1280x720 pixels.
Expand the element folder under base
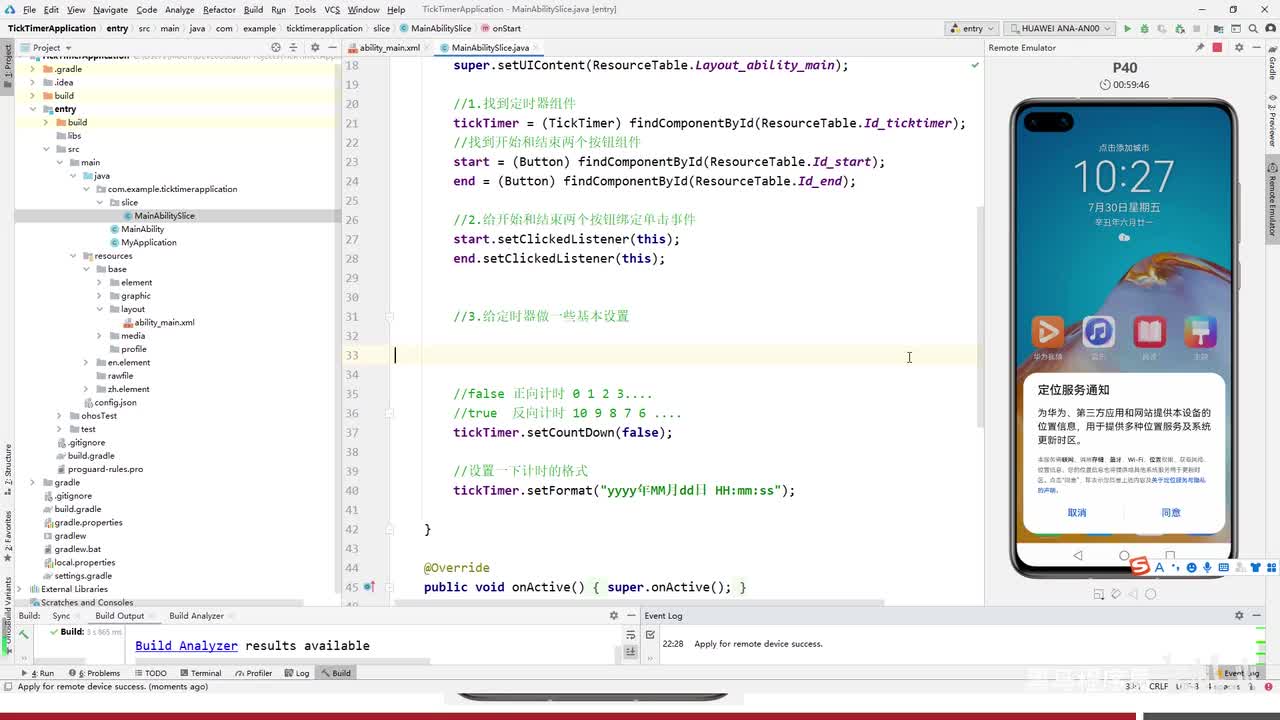[100, 283]
